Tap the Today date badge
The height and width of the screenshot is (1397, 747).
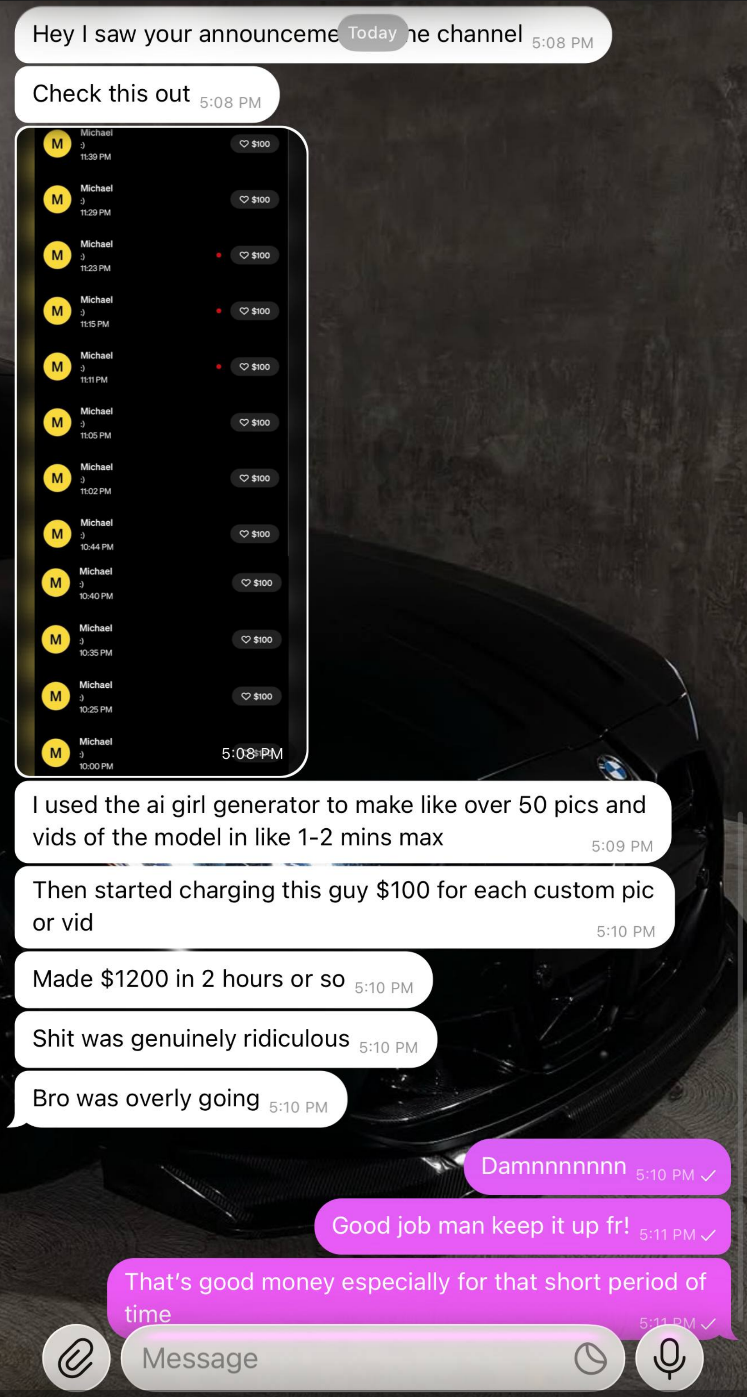(373, 33)
